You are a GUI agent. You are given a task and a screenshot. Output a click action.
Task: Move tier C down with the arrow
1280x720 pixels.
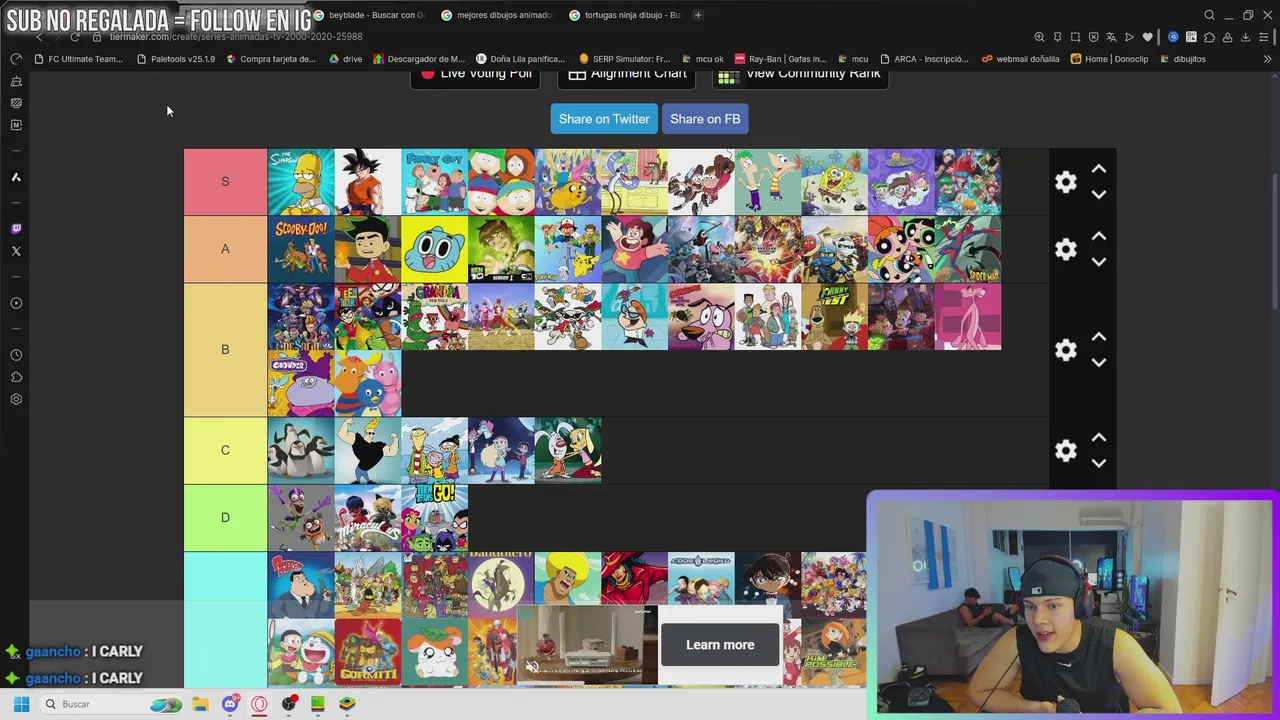[1099, 463]
